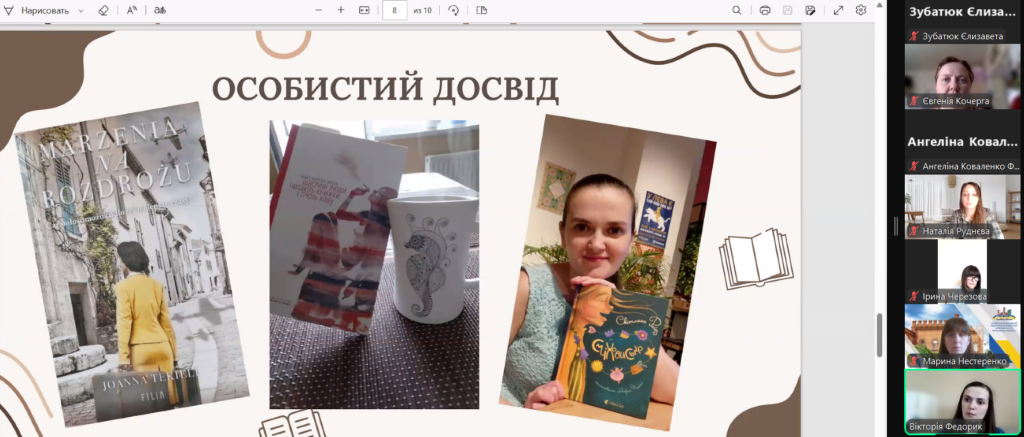Screen dimensions: 1024x437
Task: Click the grayed Save icon
Action: coord(788,10)
